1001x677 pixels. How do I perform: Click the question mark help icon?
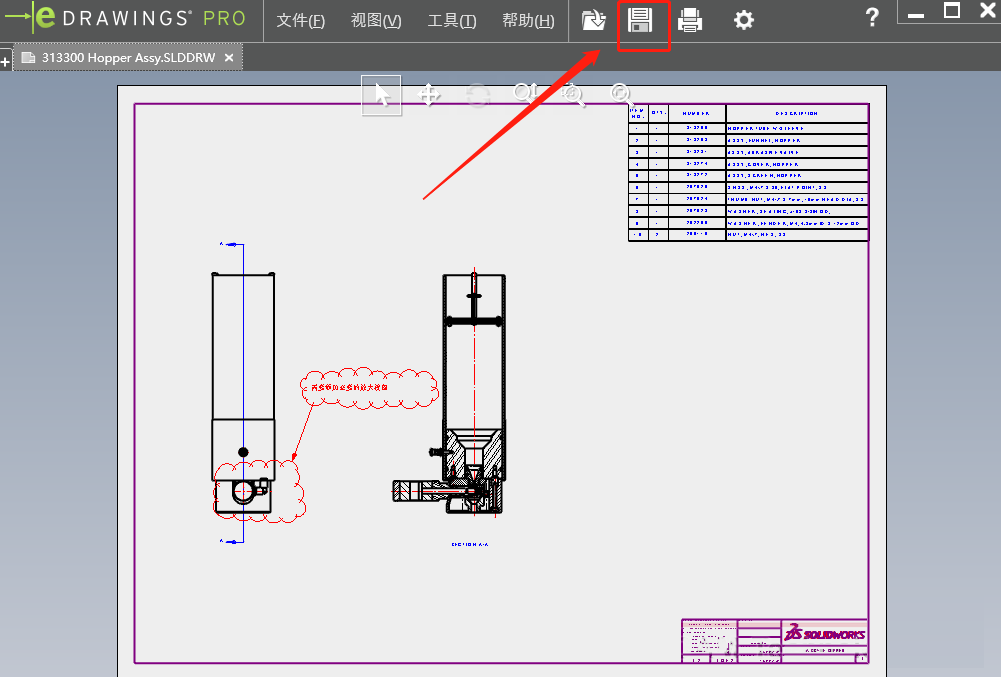coord(872,17)
